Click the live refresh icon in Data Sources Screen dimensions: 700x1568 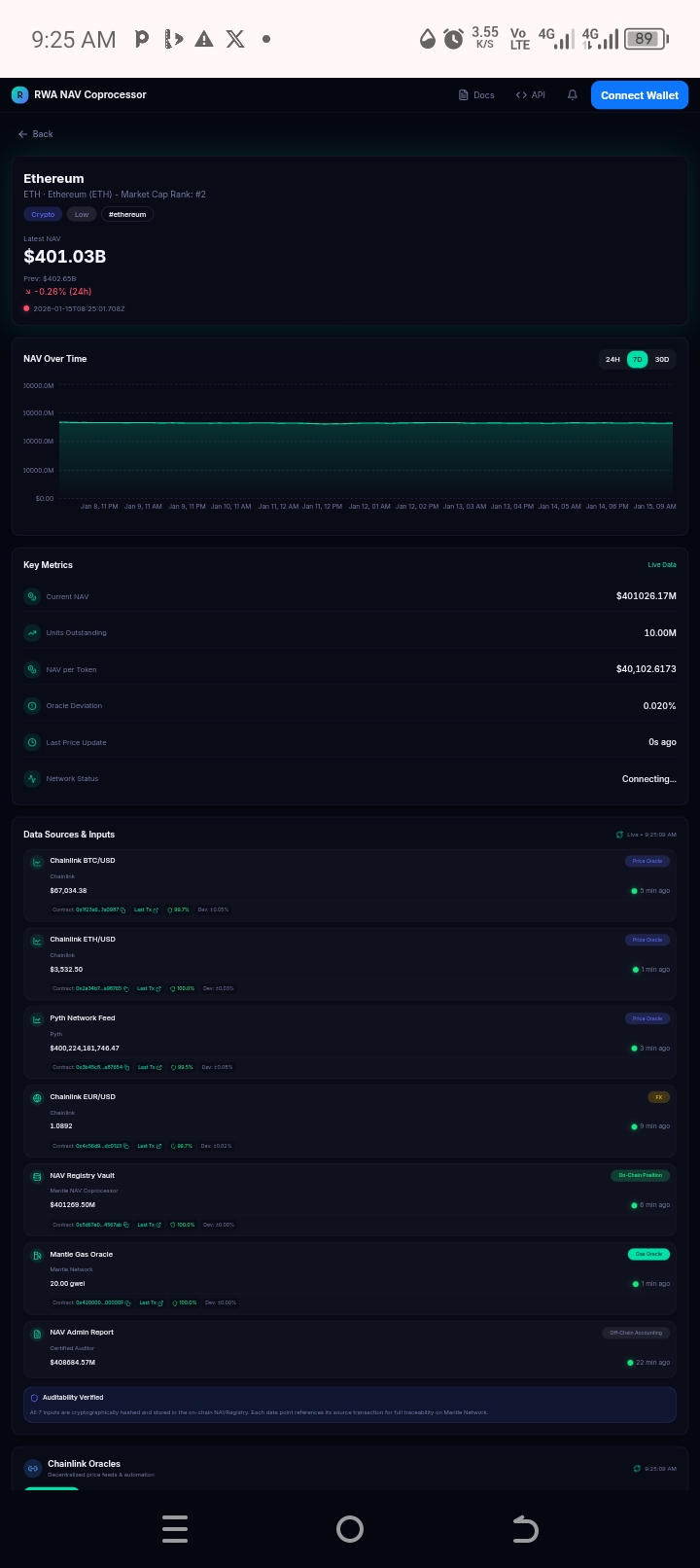pyautogui.click(x=619, y=835)
